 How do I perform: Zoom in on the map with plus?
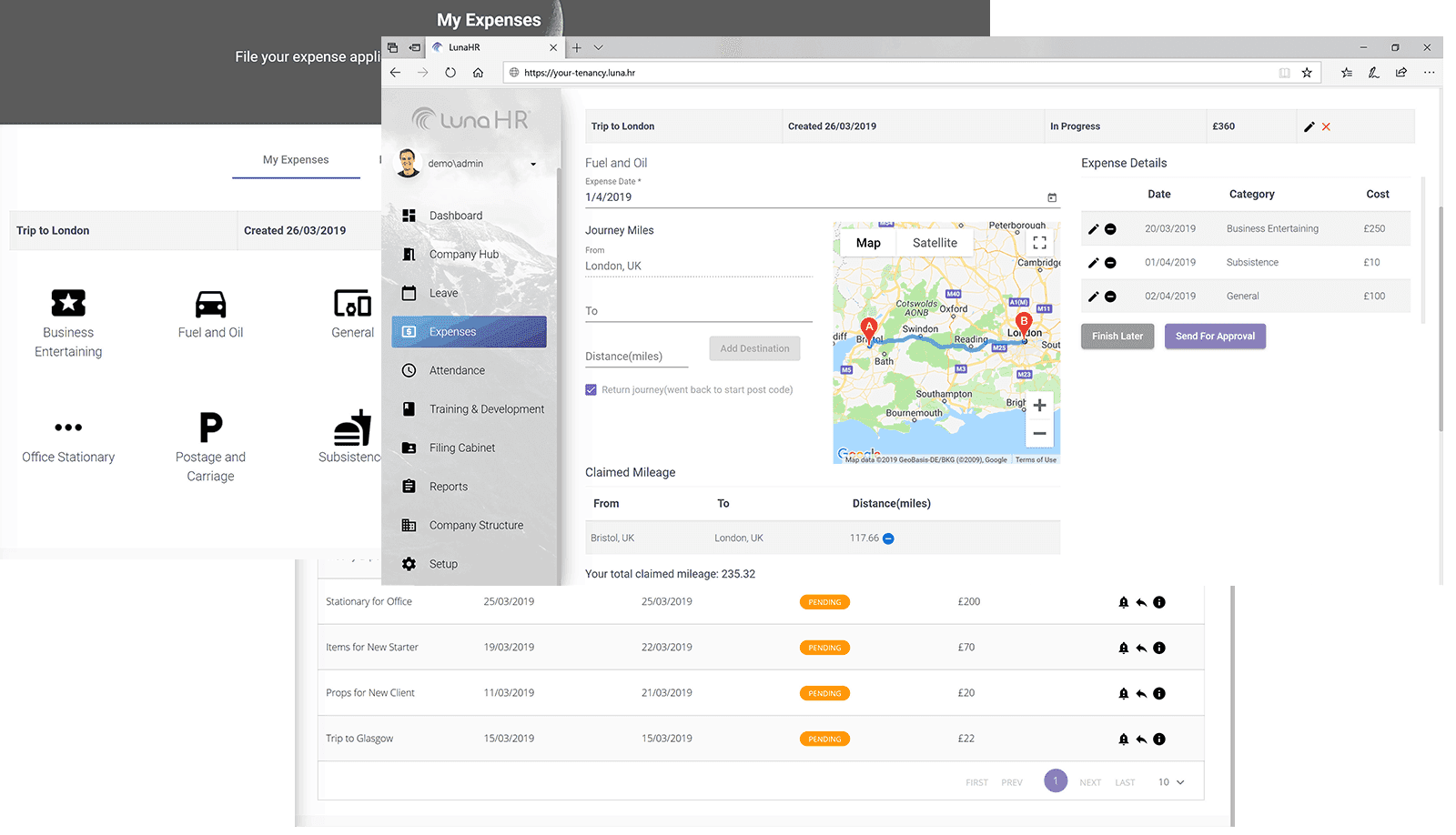tap(1039, 406)
